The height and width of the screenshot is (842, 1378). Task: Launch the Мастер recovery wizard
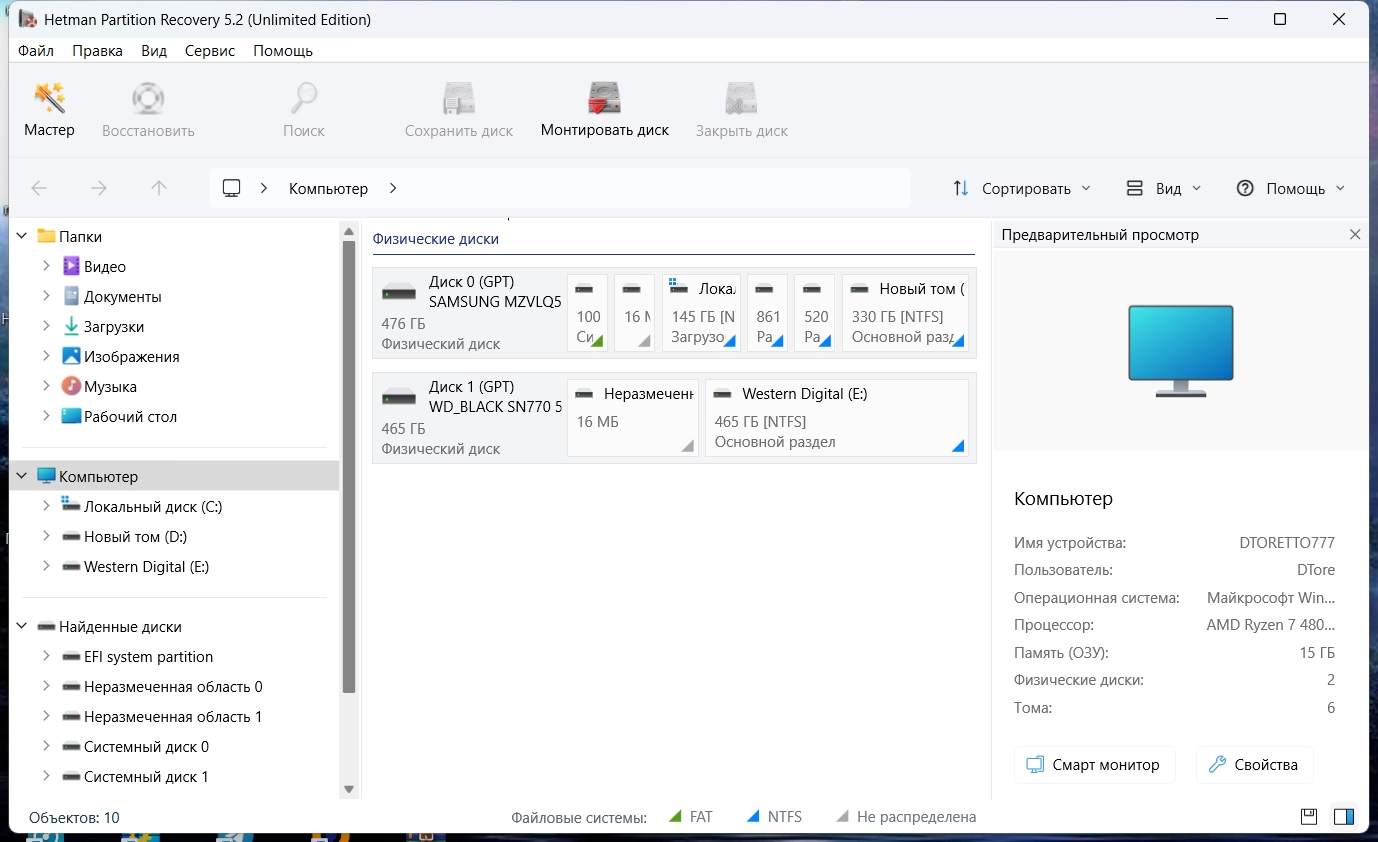(49, 110)
